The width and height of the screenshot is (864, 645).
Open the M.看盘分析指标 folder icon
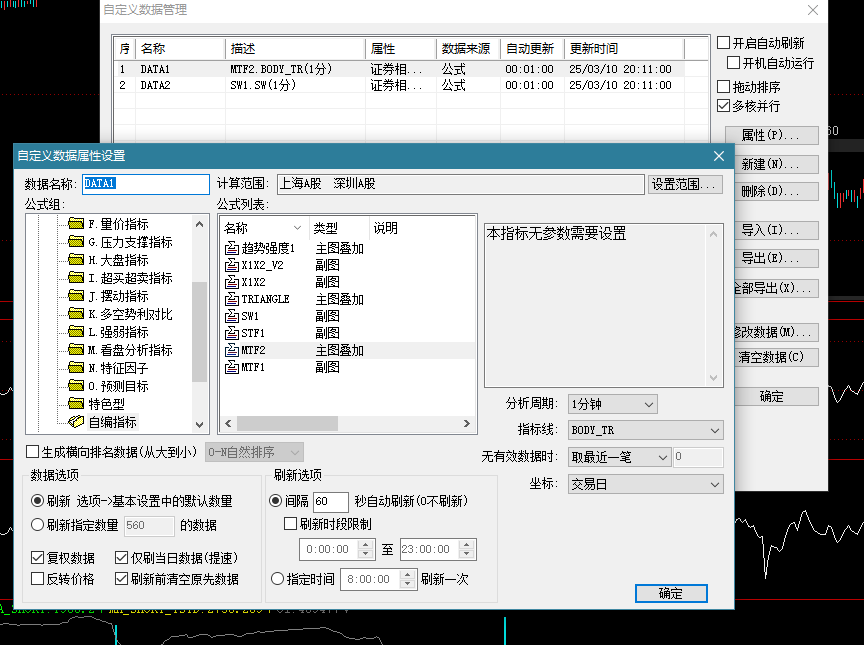(x=76, y=350)
